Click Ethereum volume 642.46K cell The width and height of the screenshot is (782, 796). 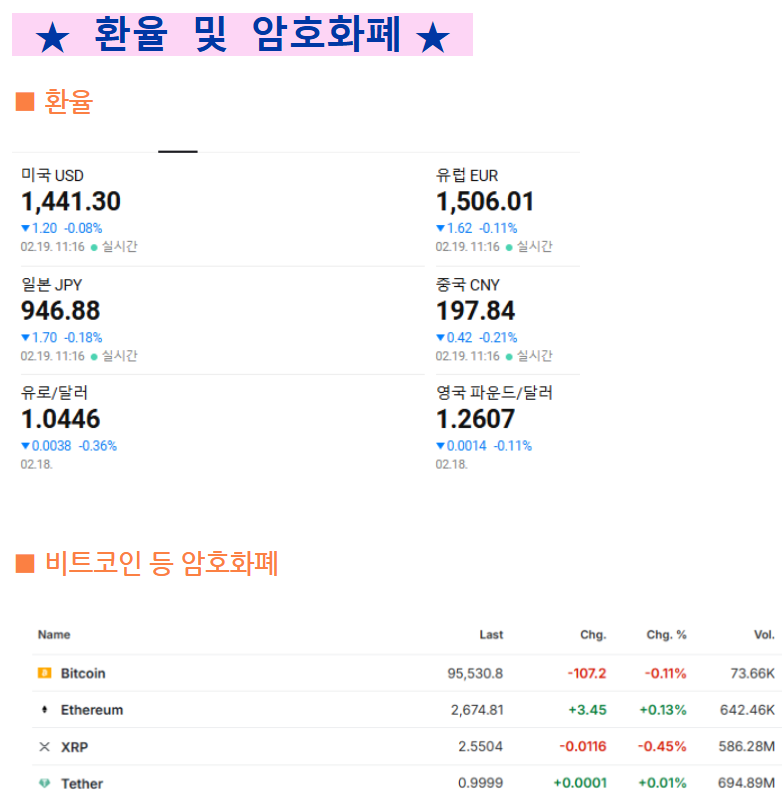pyautogui.click(x=747, y=710)
